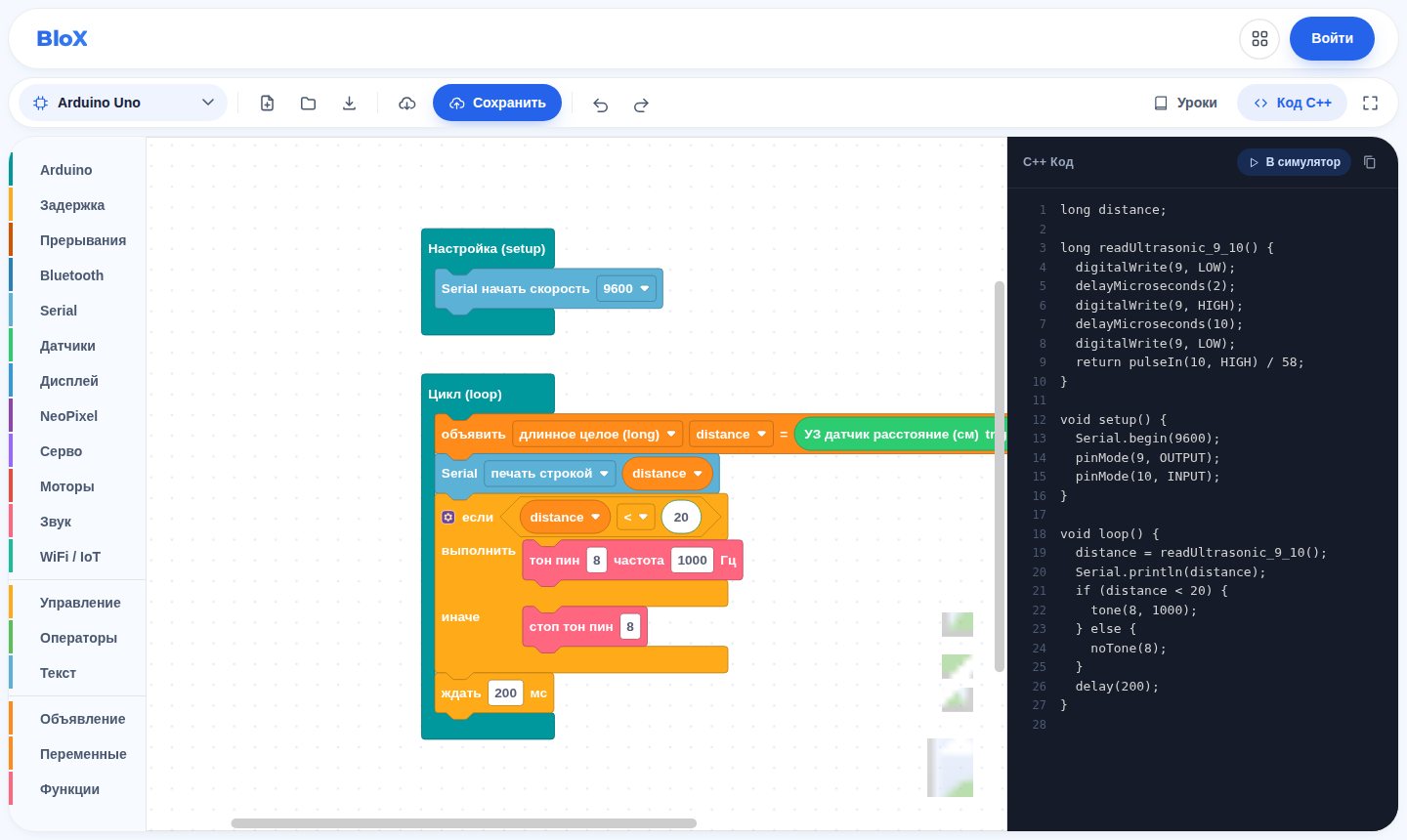1407x840 pixels.
Task: Click the 200 ms delay field
Action: [x=505, y=693]
